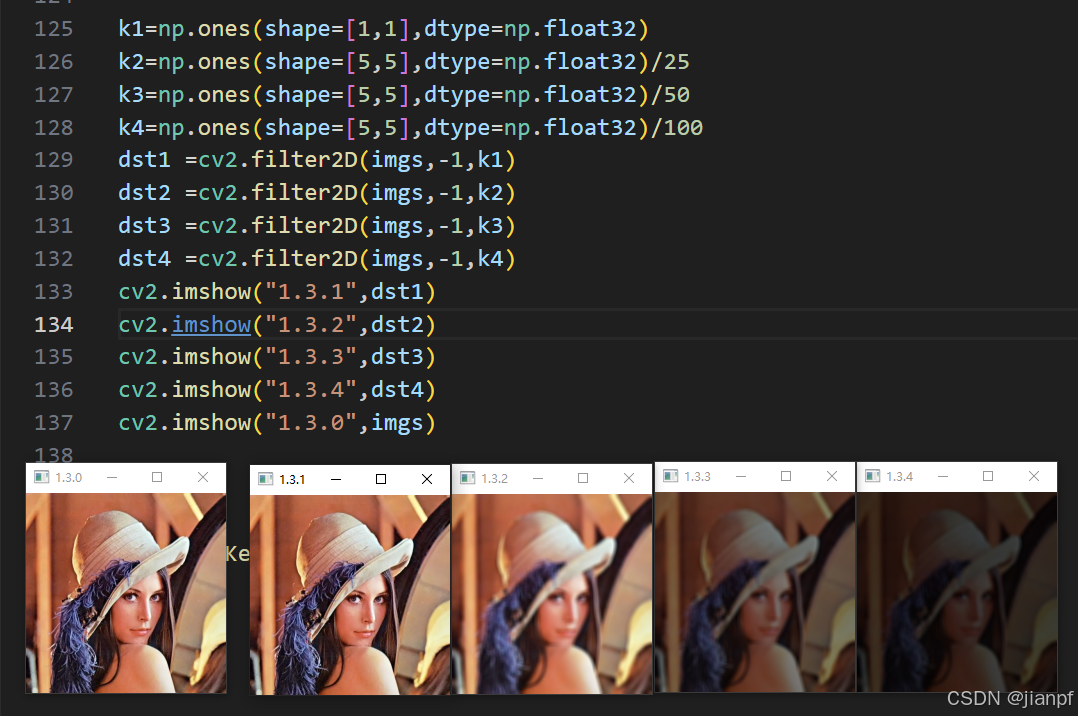Click filter2D on the dst2 line
Viewport: 1078px width, 716px height.
tap(305, 193)
